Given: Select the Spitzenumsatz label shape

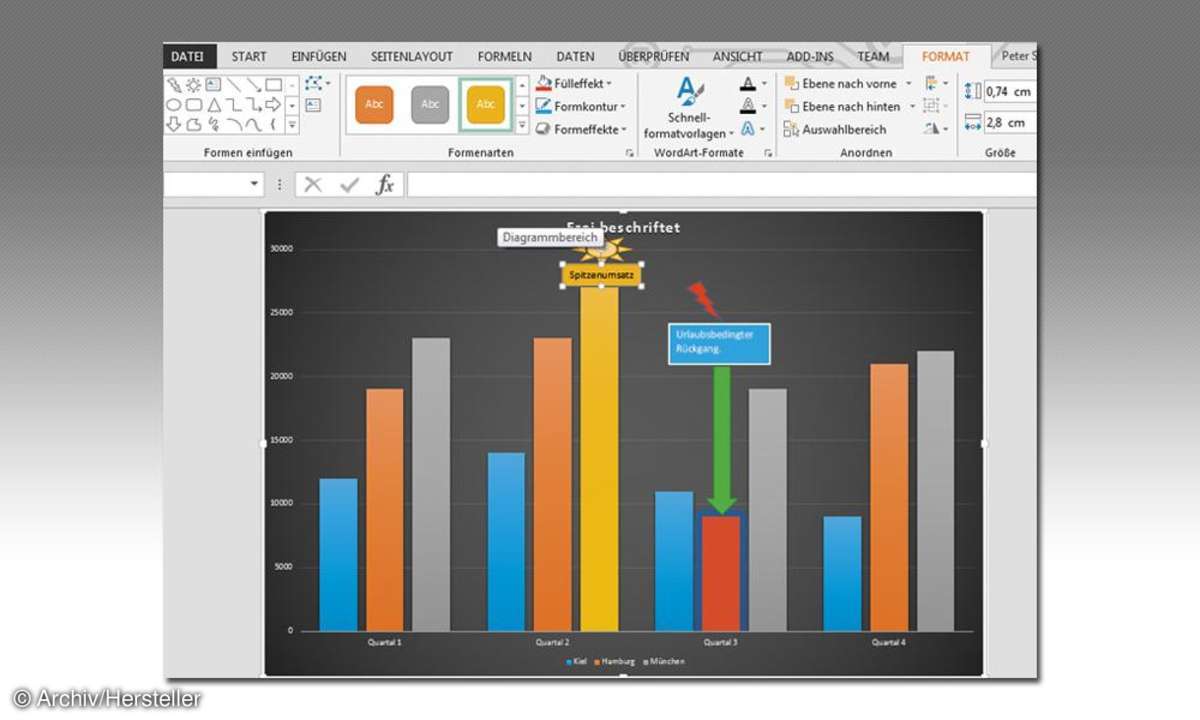Looking at the screenshot, I should click(x=601, y=274).
